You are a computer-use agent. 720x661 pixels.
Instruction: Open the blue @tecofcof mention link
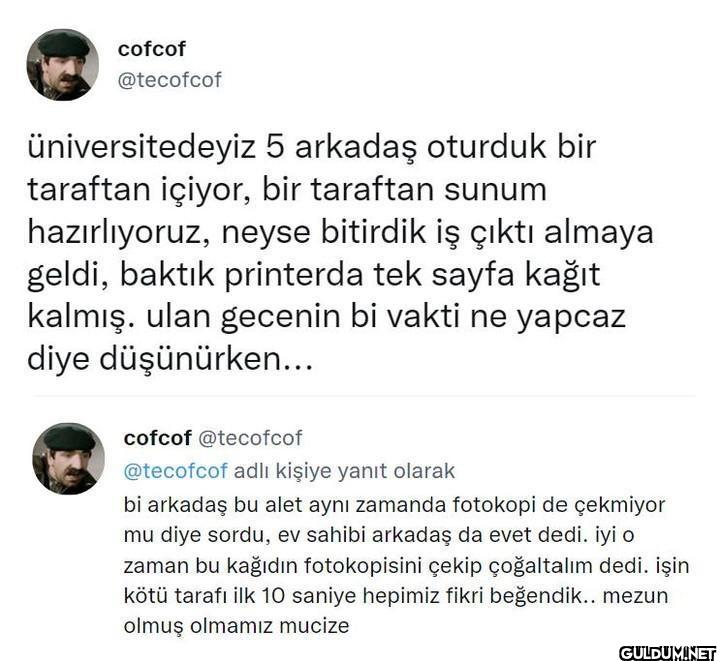click(175, 470)
